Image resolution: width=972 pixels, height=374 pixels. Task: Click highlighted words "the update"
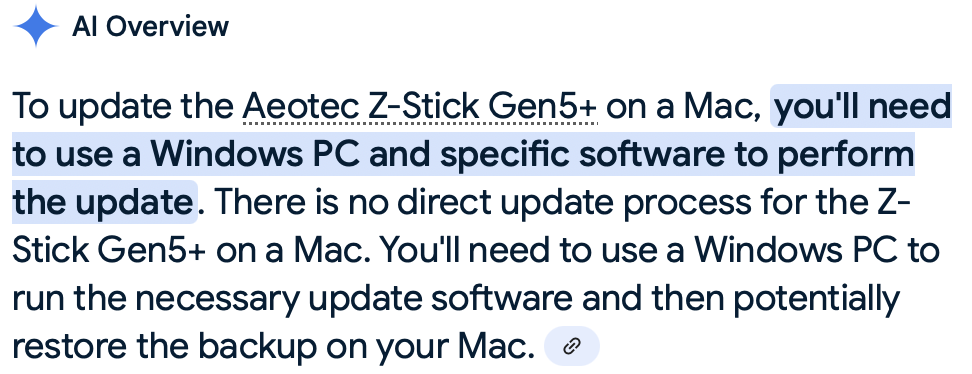tap(102, 202)
